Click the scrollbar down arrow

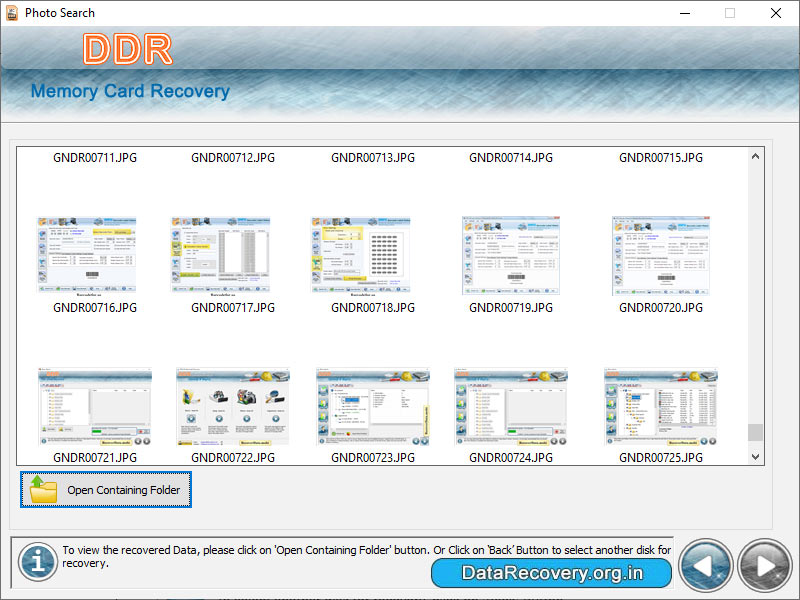click(755, 456)
